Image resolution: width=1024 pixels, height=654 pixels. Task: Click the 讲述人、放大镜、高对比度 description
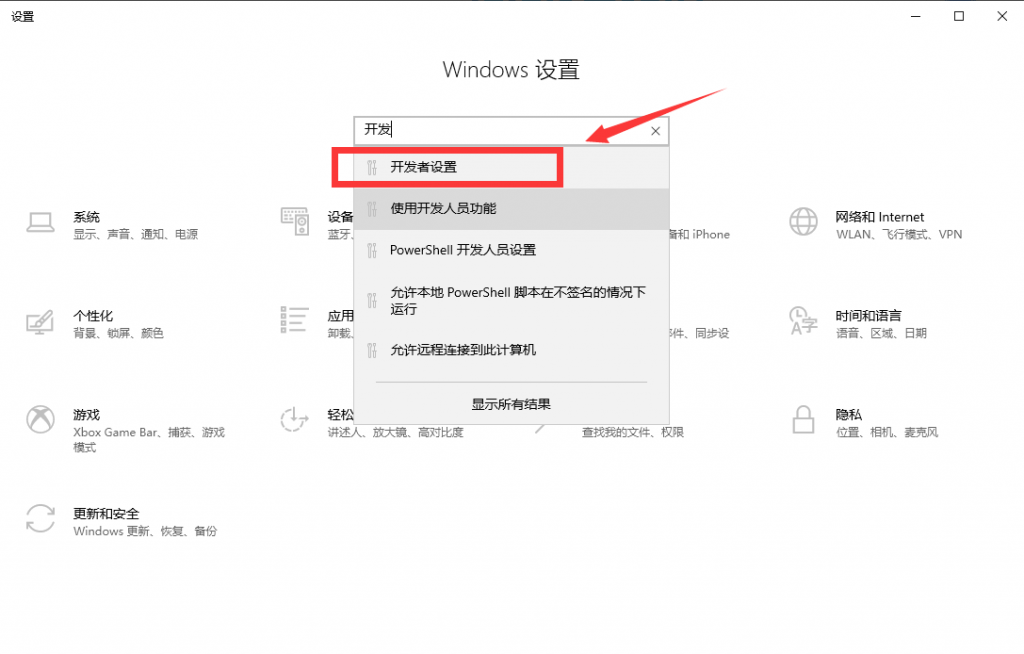[x=396, y=433]
